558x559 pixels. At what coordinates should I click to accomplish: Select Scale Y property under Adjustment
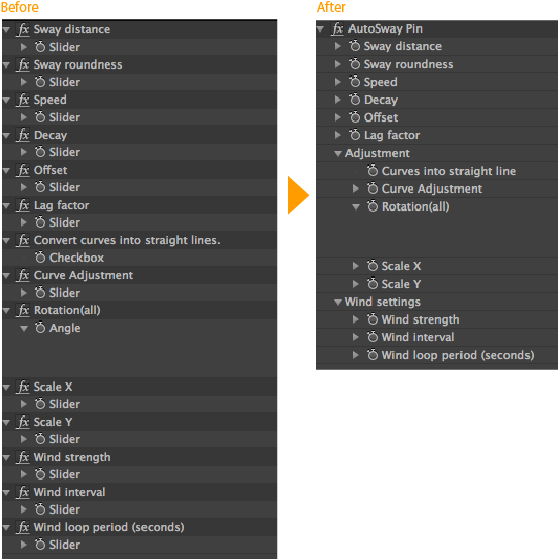click(401, 284)
